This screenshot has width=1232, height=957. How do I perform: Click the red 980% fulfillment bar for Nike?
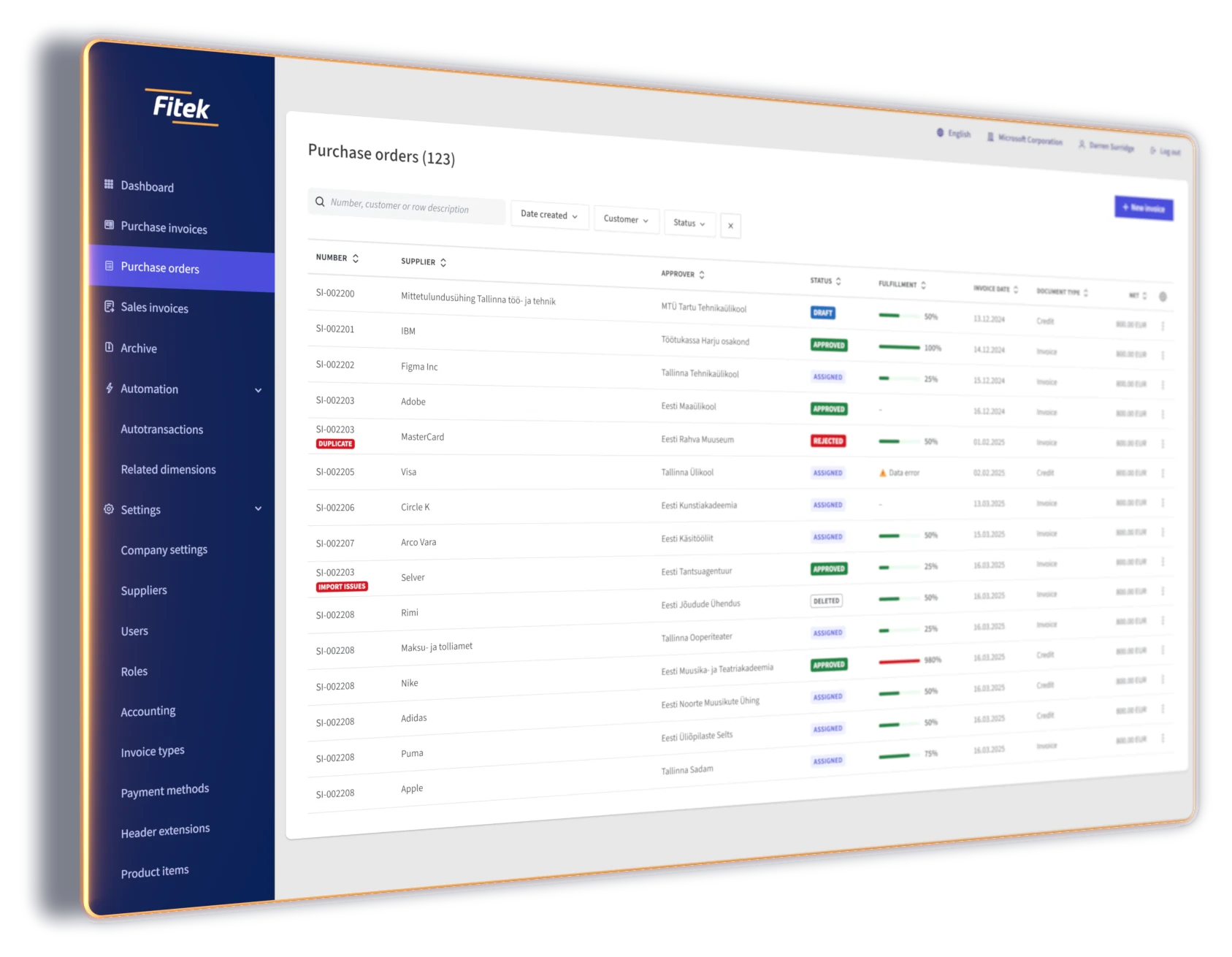coord(899,661)
